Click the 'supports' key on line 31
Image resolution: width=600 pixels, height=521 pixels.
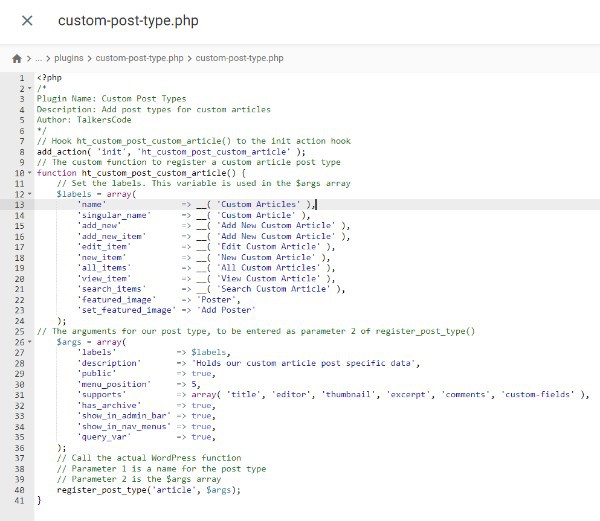coord(101,395)
